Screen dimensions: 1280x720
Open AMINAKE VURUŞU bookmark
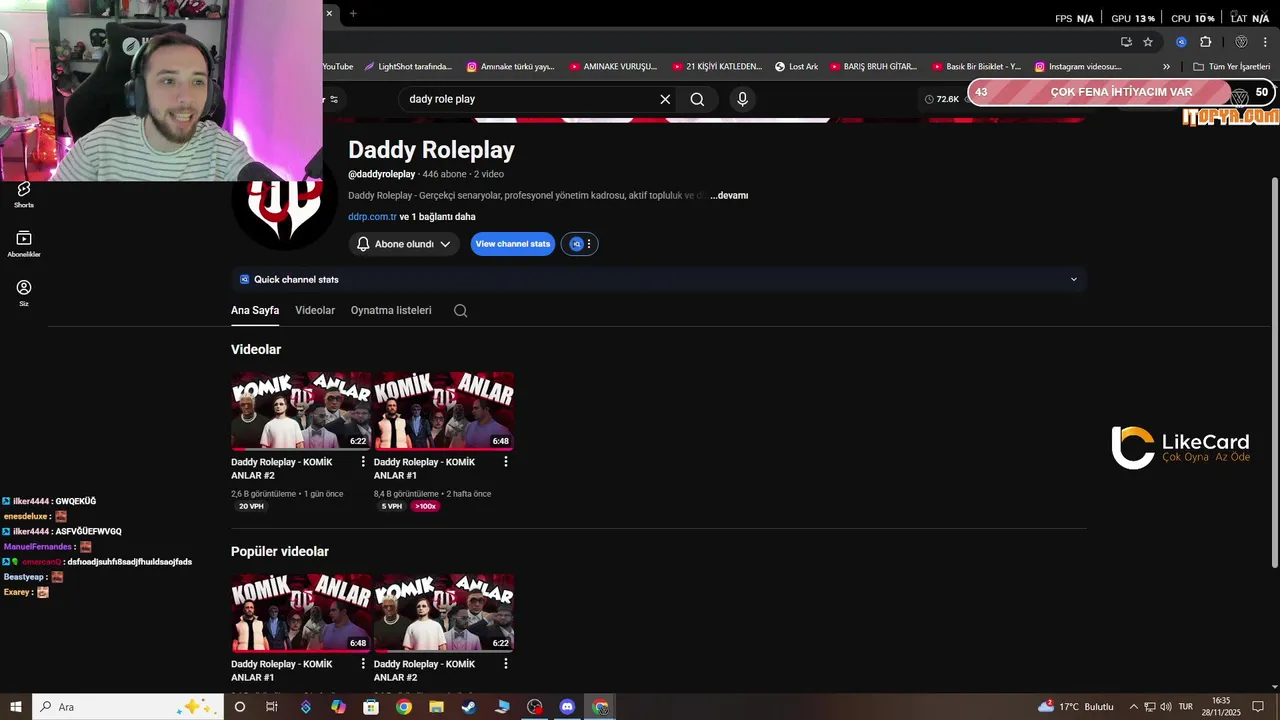pos(613,67)
